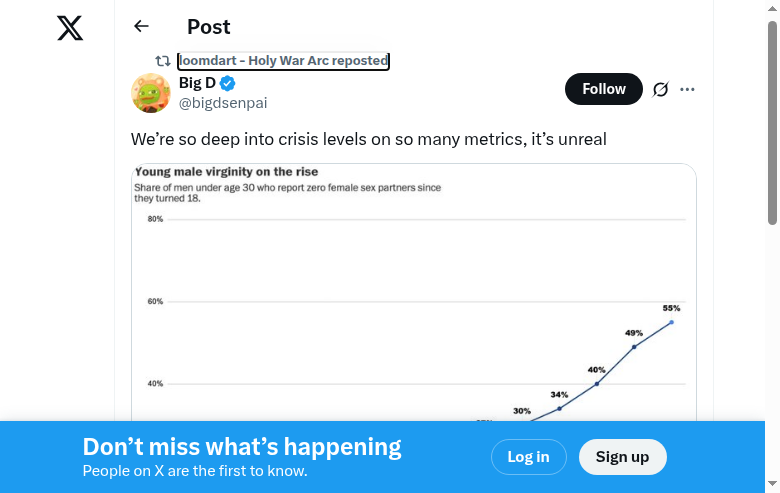
Task: Click the X logo icon
Action: [70, 28]
